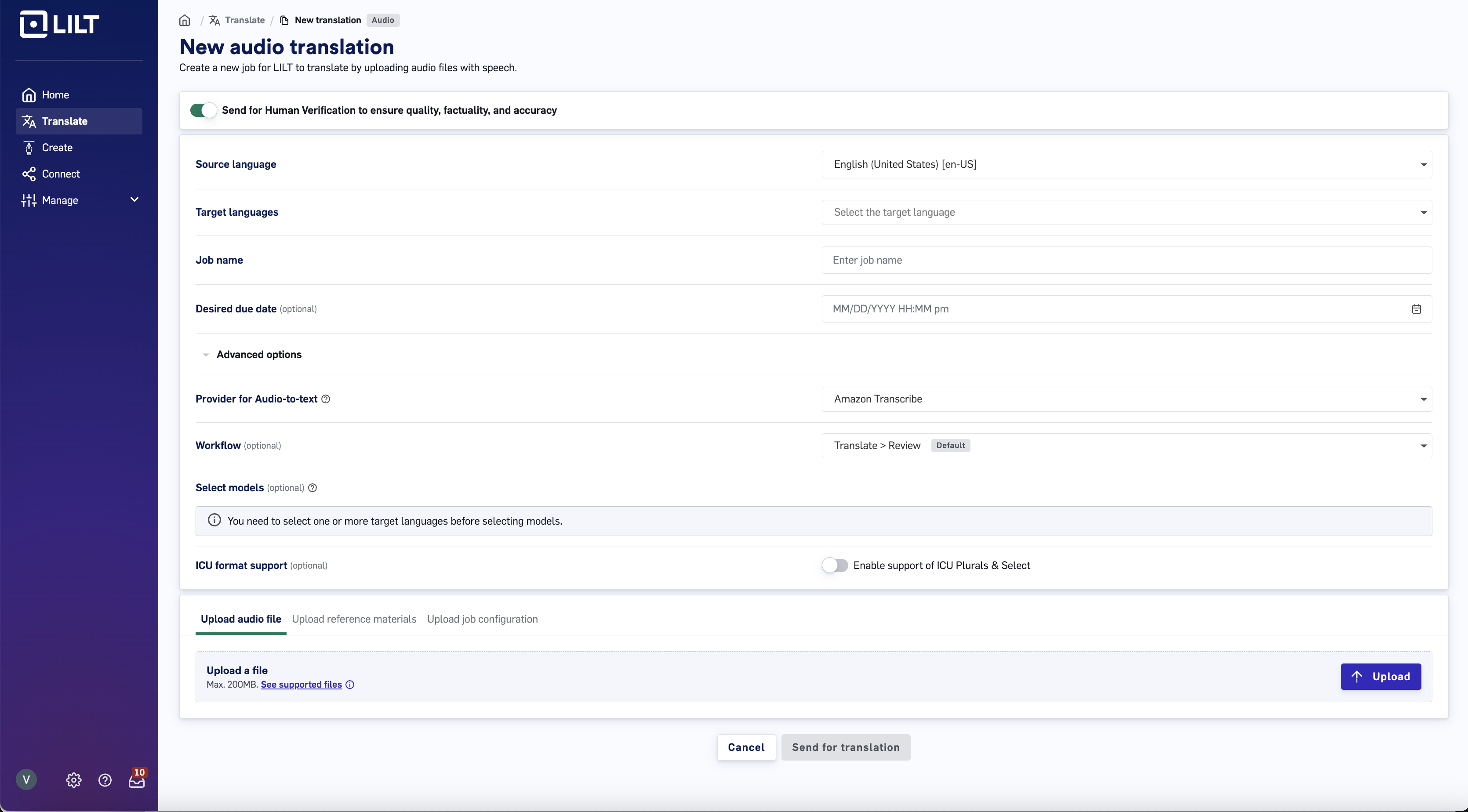
Task: Switch to Upload audio file tab
Action: point(241,619)
